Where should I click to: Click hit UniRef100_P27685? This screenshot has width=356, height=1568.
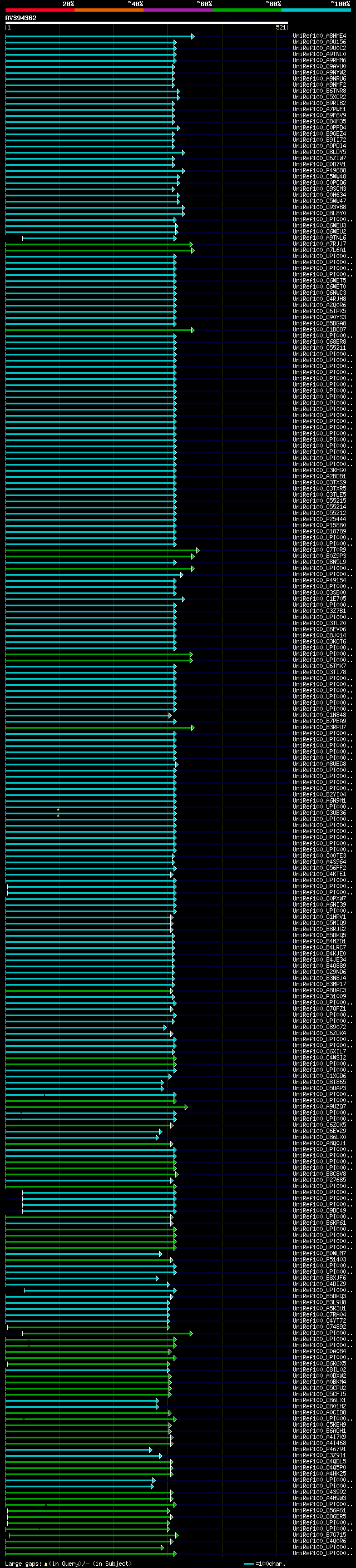click(319, 1180)
